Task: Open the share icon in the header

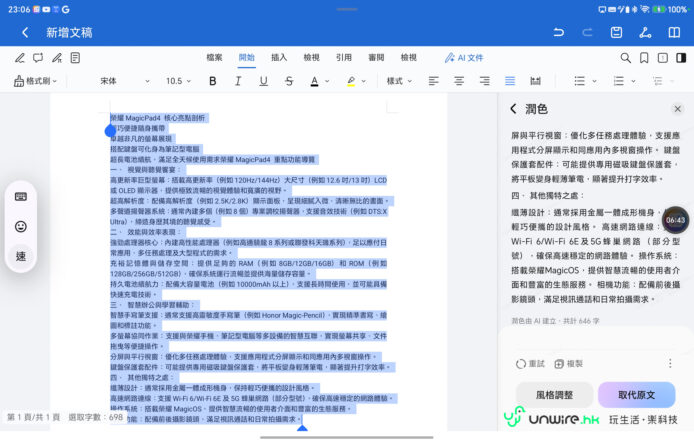Action: click(645, 32)
